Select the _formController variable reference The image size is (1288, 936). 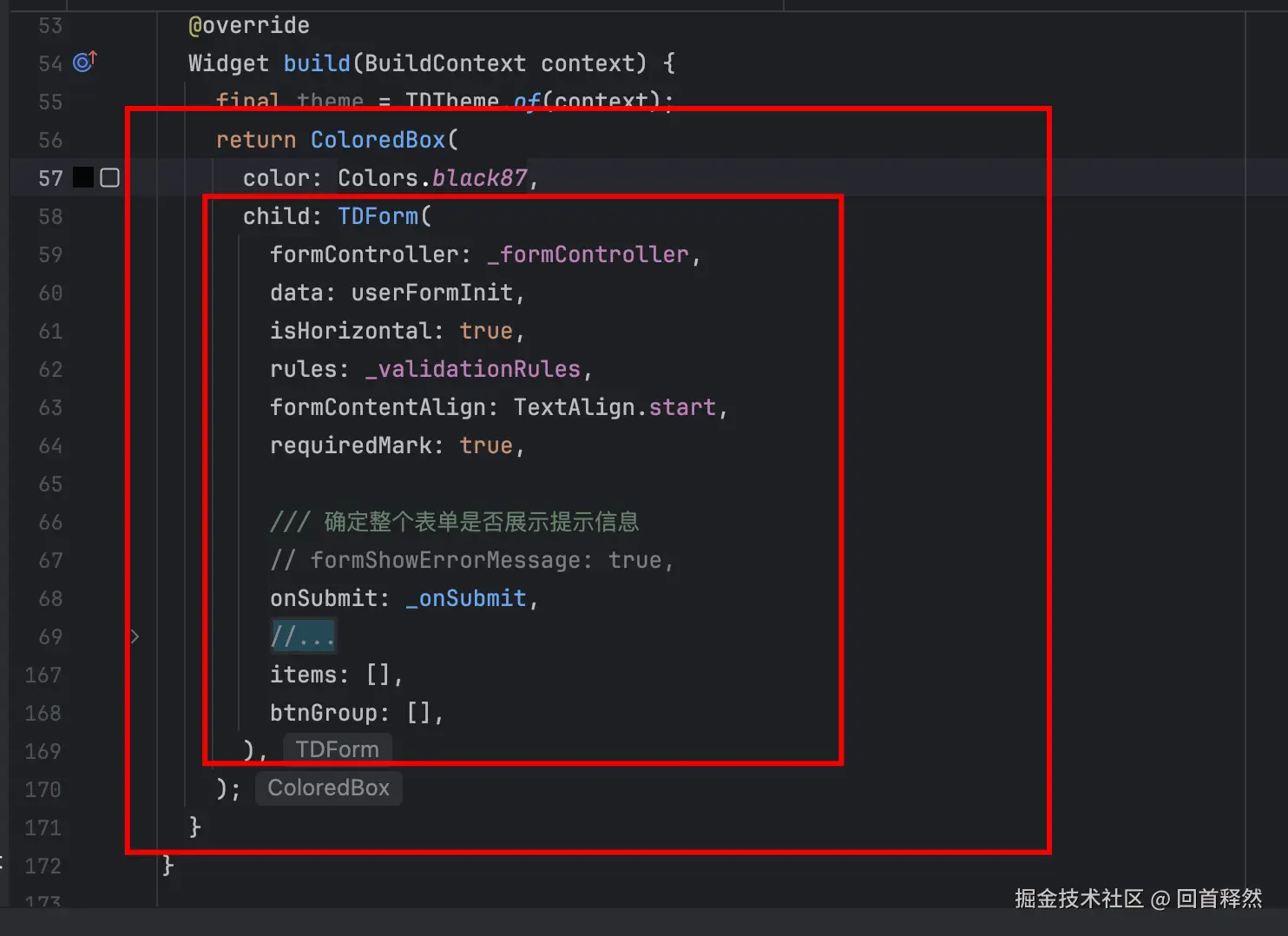588,254
